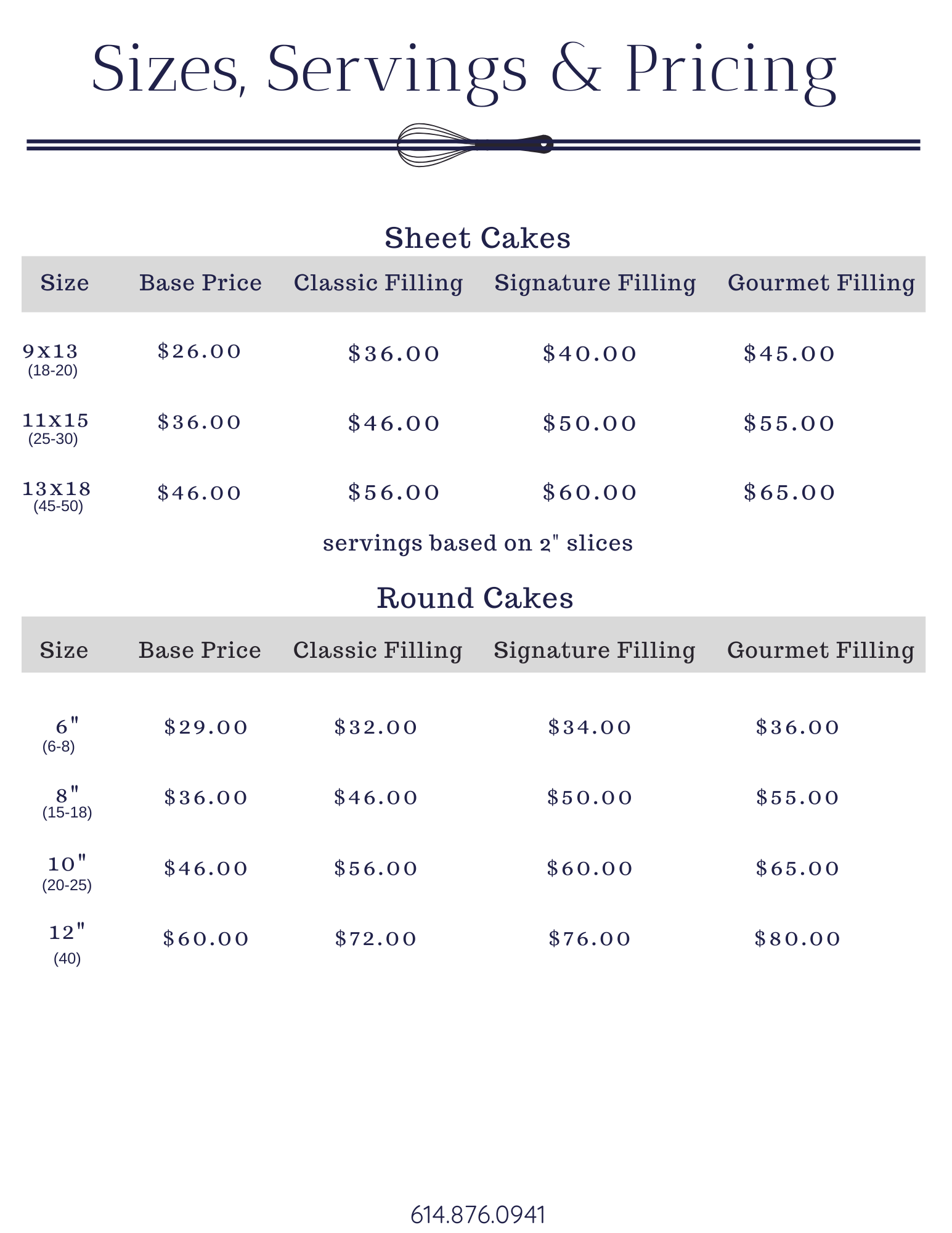Select the 10" round cake size label
952x1233 pixels.
coord(67,864)
